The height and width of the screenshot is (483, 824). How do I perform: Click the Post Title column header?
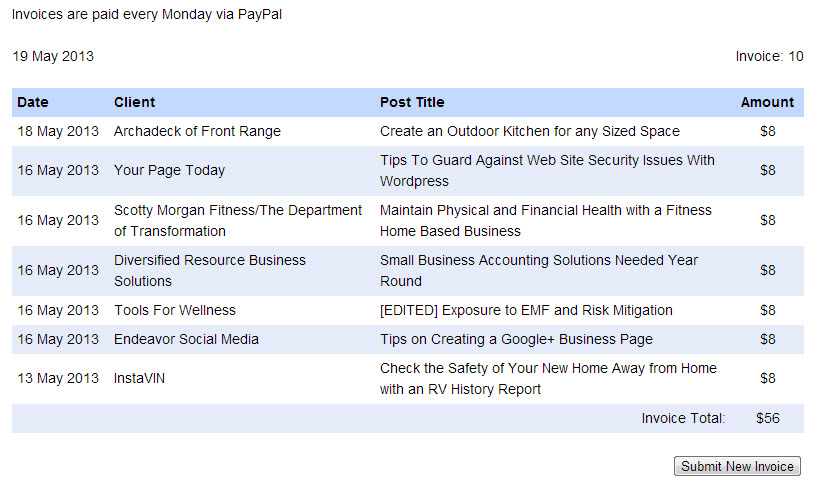[412, 102]
